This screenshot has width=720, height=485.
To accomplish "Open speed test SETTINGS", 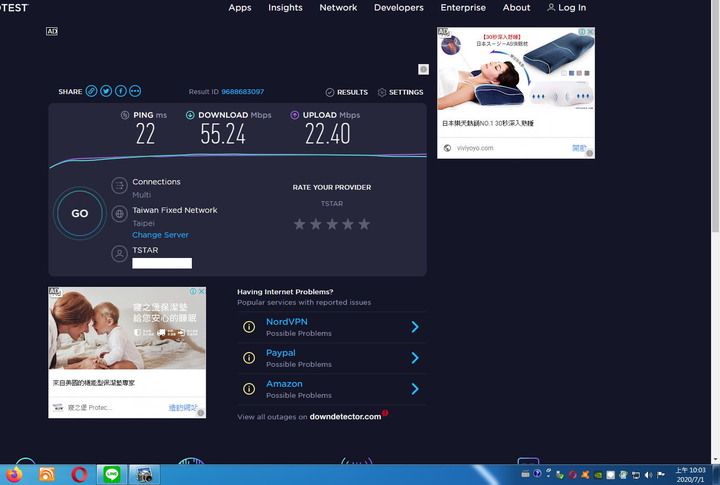I will 400,92.
